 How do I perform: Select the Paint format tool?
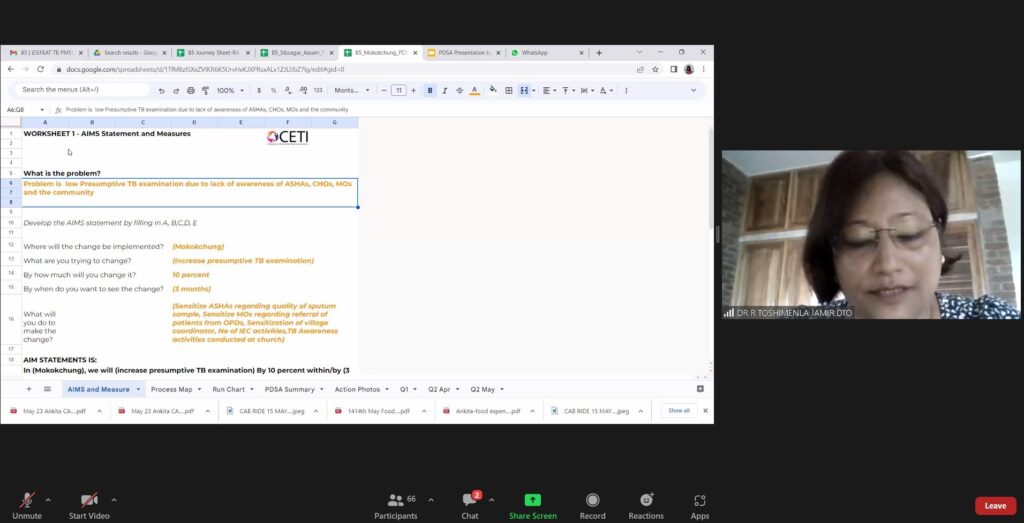coord(205,90)
